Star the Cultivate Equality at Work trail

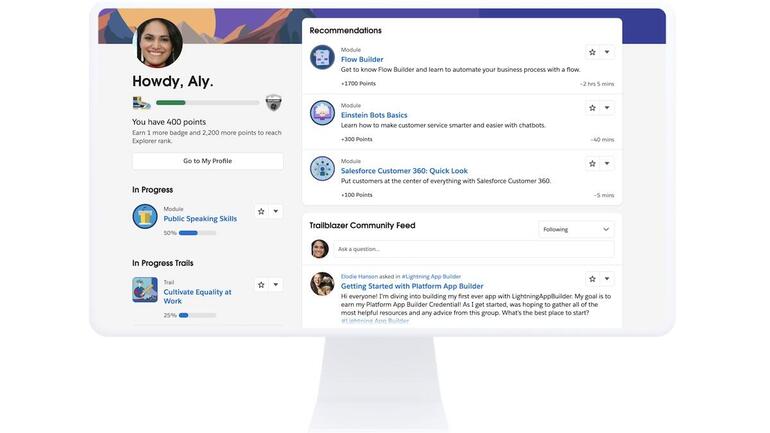click(261, 285)
